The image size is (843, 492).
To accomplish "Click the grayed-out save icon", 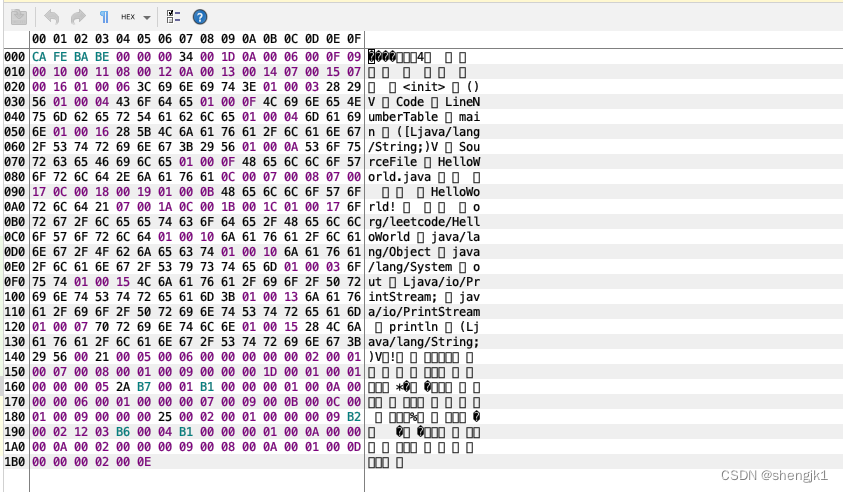I will tap(19, 17).
